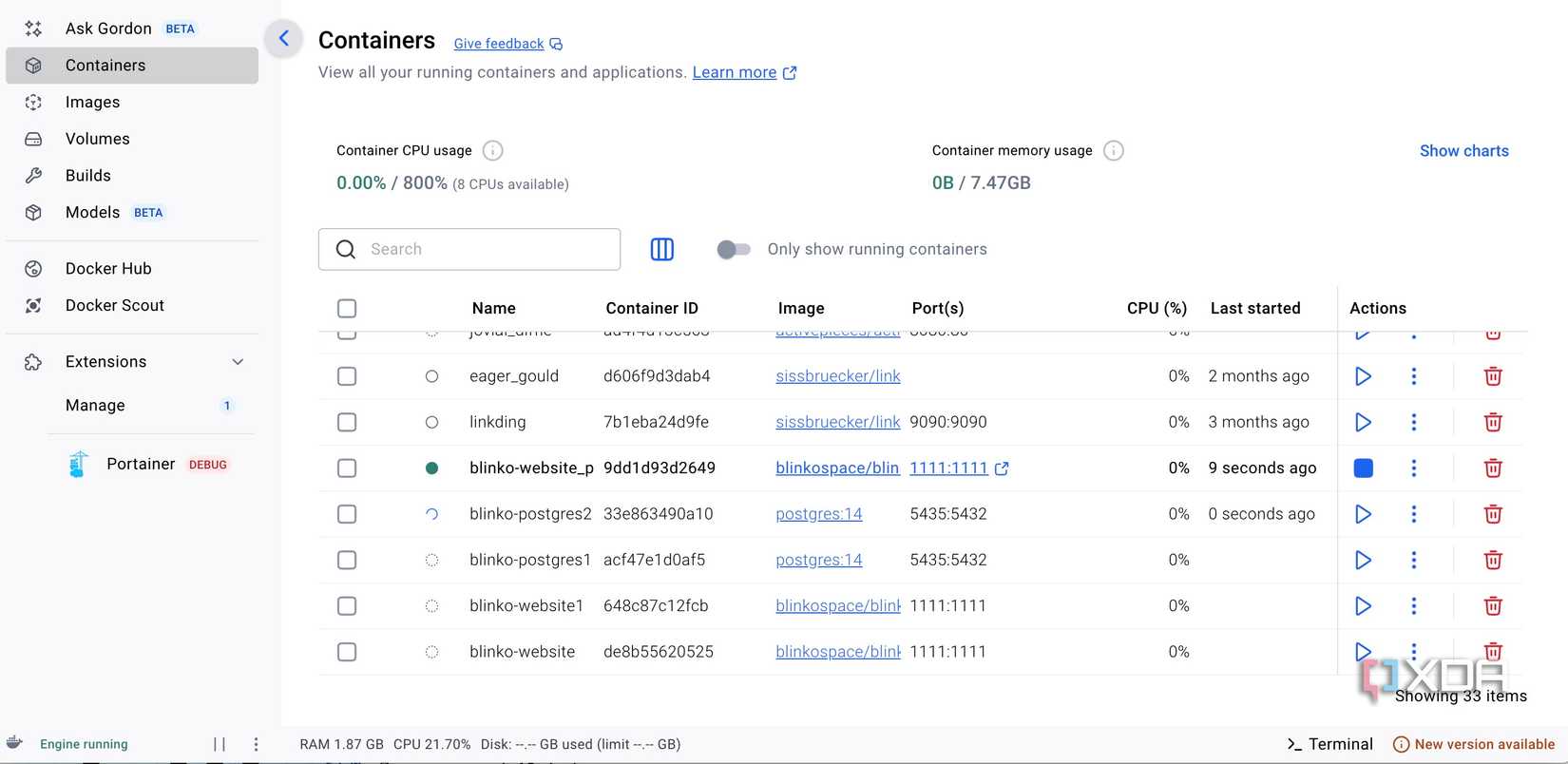Open the postgres:14 image link for blinko-postgres2
Image resolution: width=1568 pixels, height=764 pixels.
click(819, 514)
